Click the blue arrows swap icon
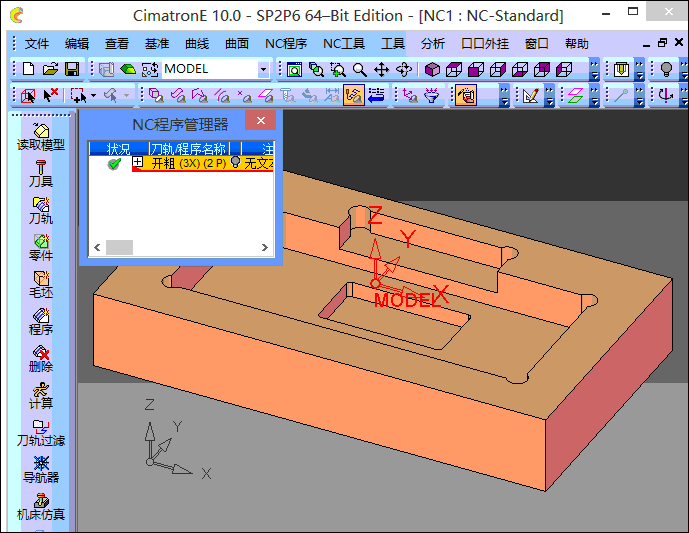689x533 pixels. [x=376, y=95]
